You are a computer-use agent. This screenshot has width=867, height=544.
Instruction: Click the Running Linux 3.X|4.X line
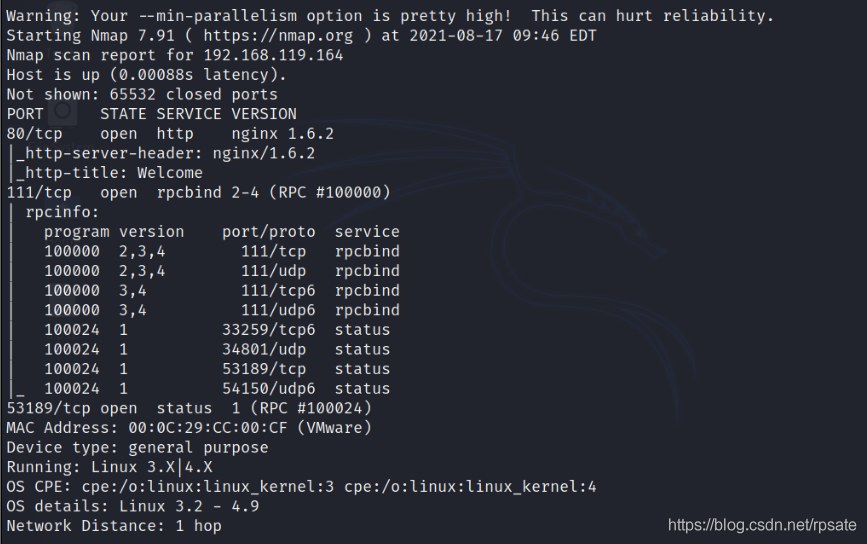[x=109, y=467]
